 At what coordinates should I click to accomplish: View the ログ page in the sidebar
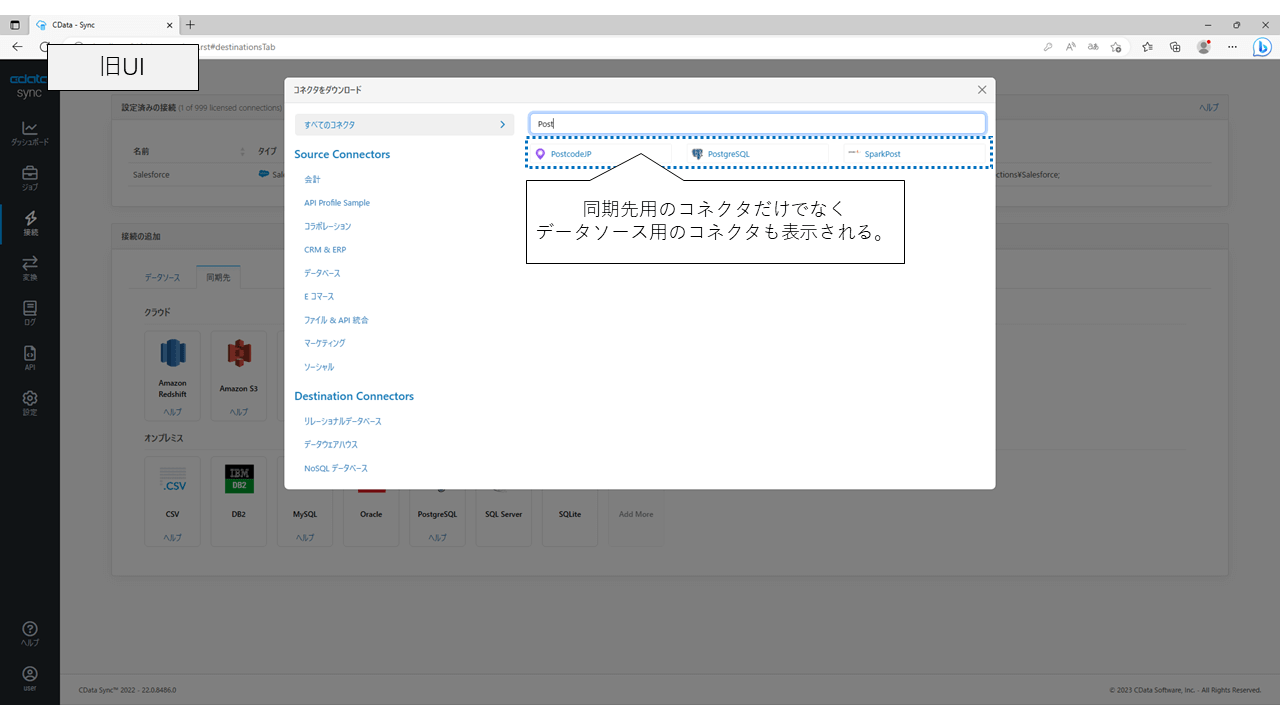tap(30, 313)
